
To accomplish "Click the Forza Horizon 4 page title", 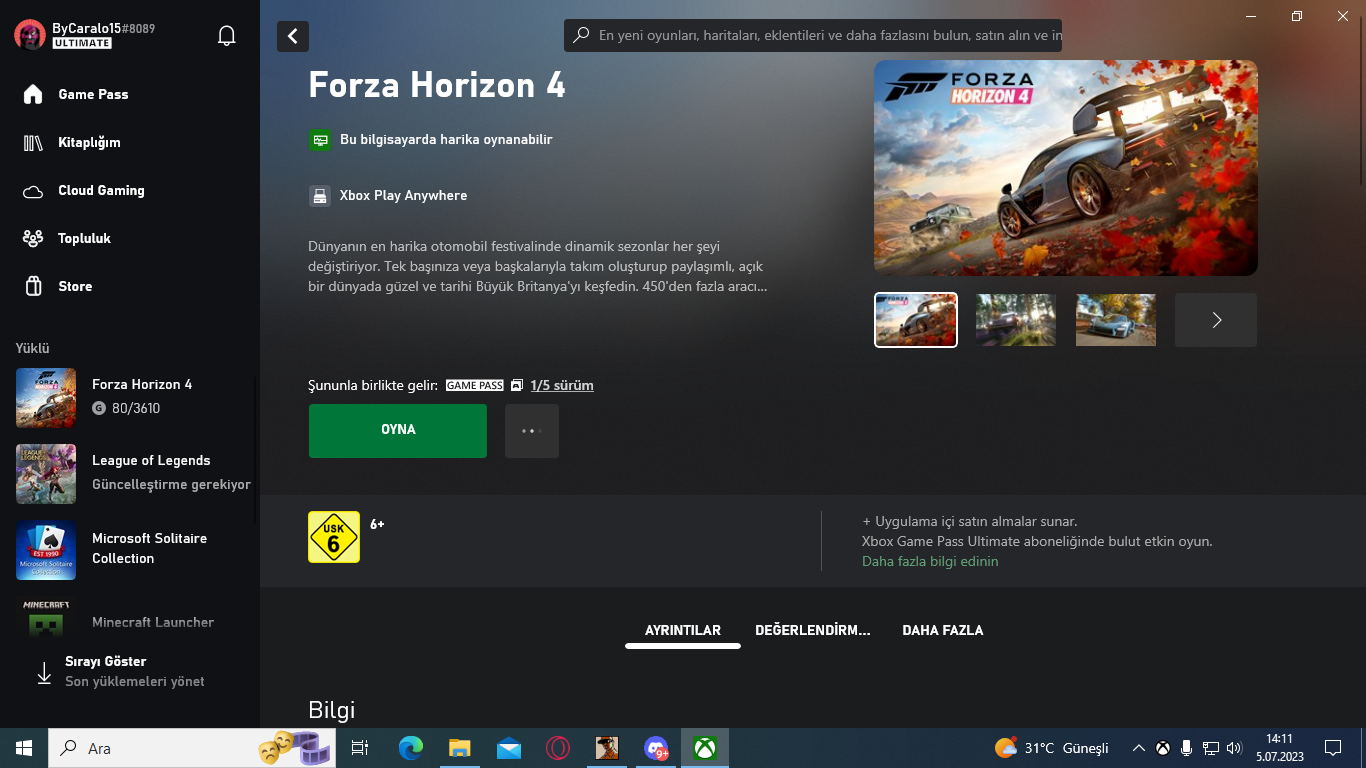I will tap(437, 85).
